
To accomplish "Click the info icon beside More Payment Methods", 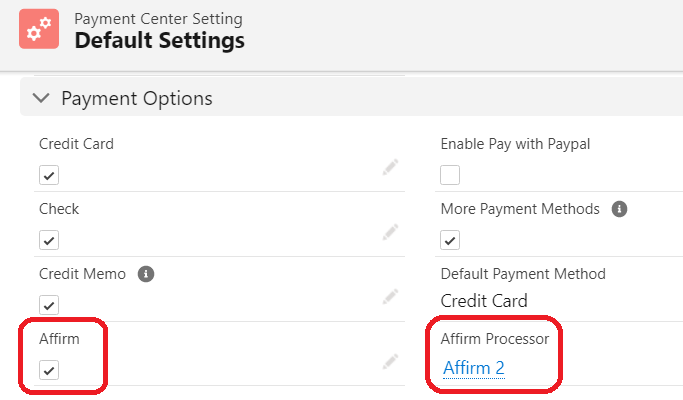I will pos(619,209).
